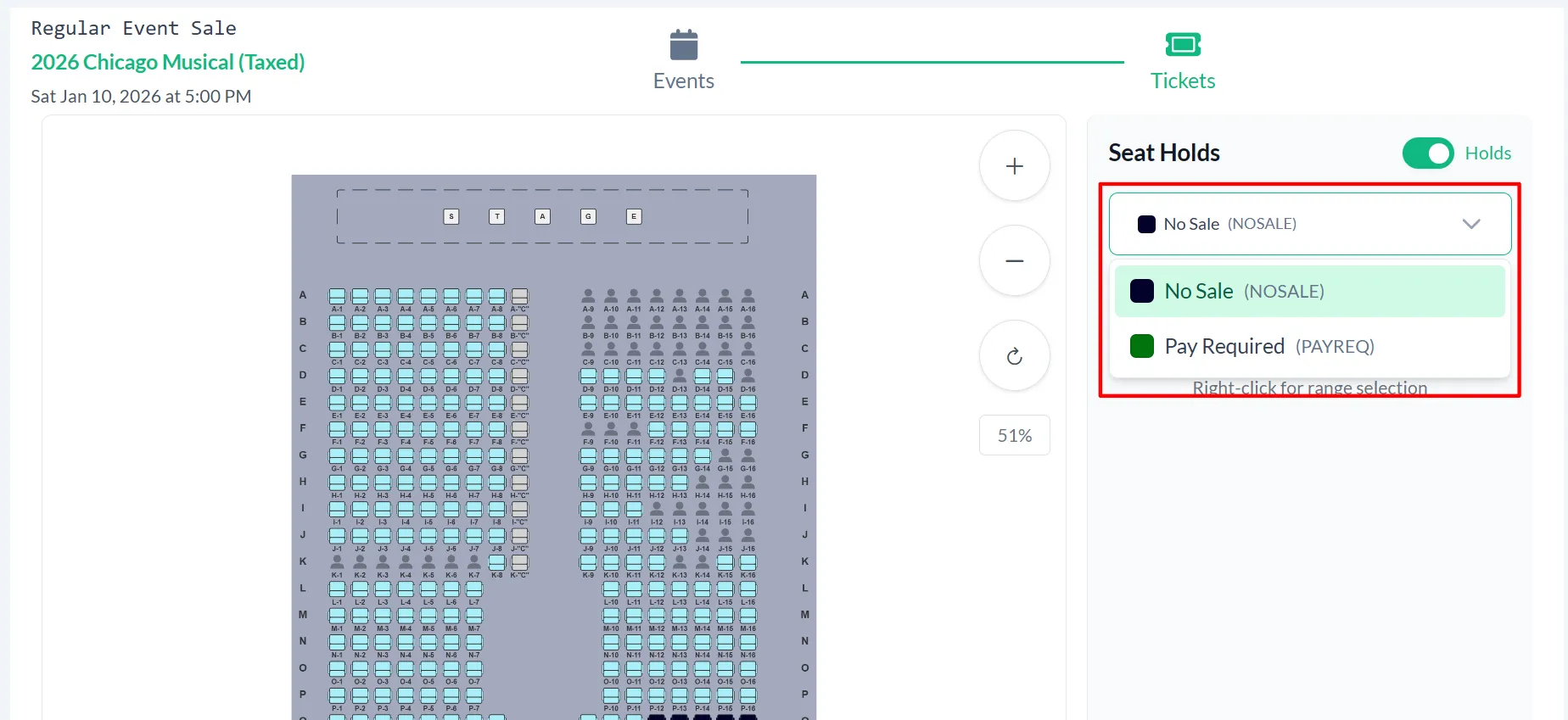The height and width of the screenshot is (720, 1568).
Task: Go to the Events step label
Action: coord(684,81)
